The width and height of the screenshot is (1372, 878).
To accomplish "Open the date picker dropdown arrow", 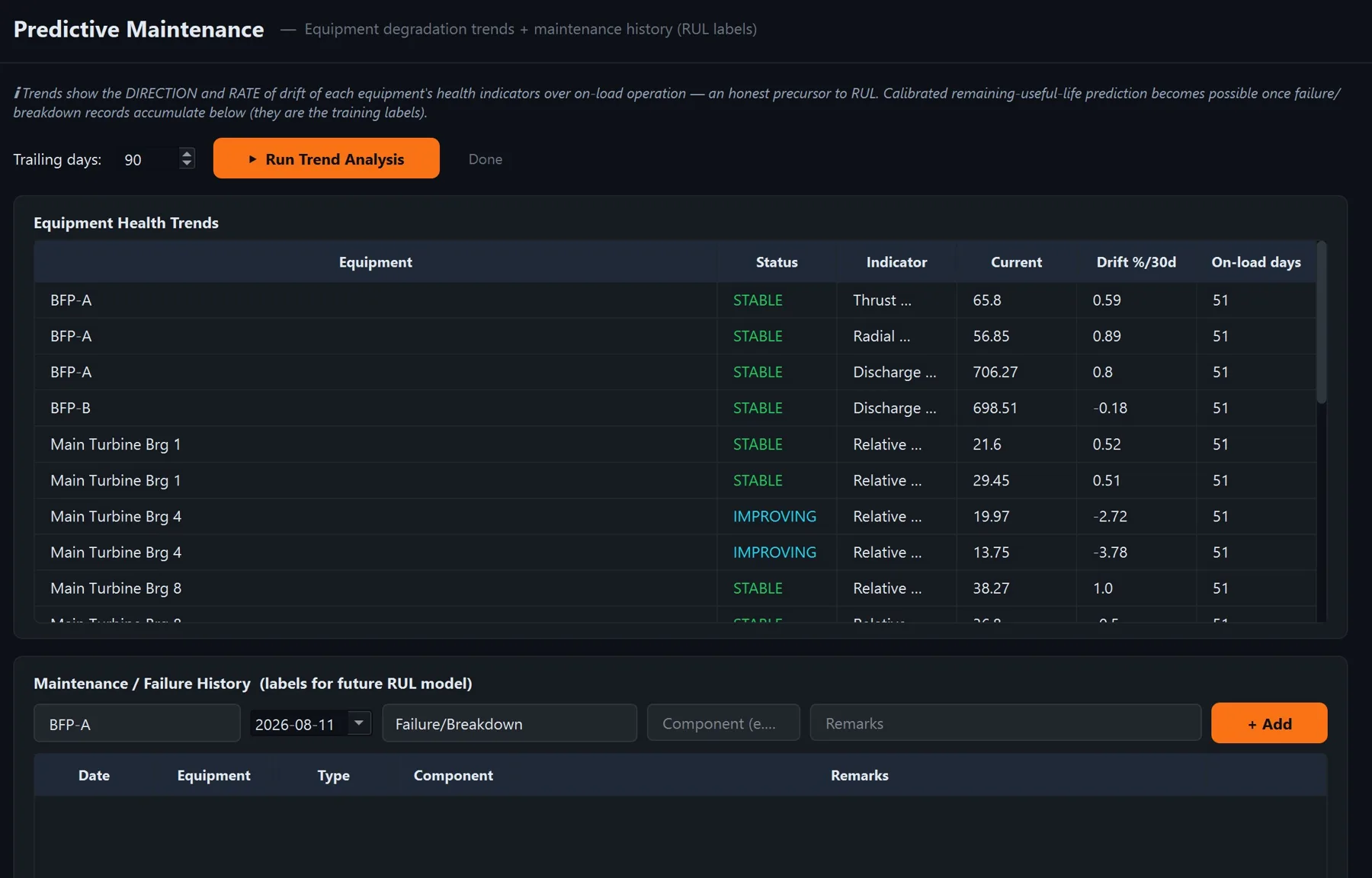I will click(359, 723).
